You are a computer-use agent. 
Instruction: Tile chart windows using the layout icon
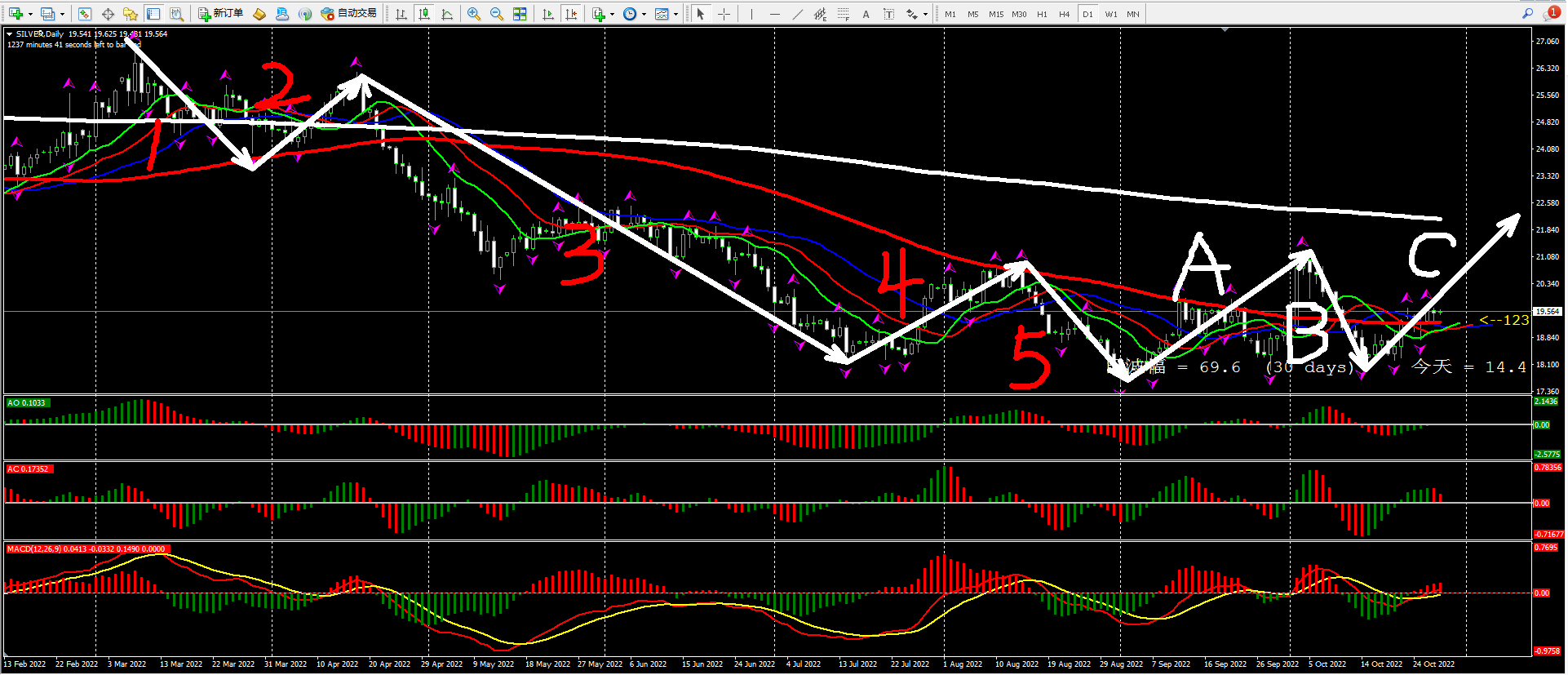coord(520,14)
